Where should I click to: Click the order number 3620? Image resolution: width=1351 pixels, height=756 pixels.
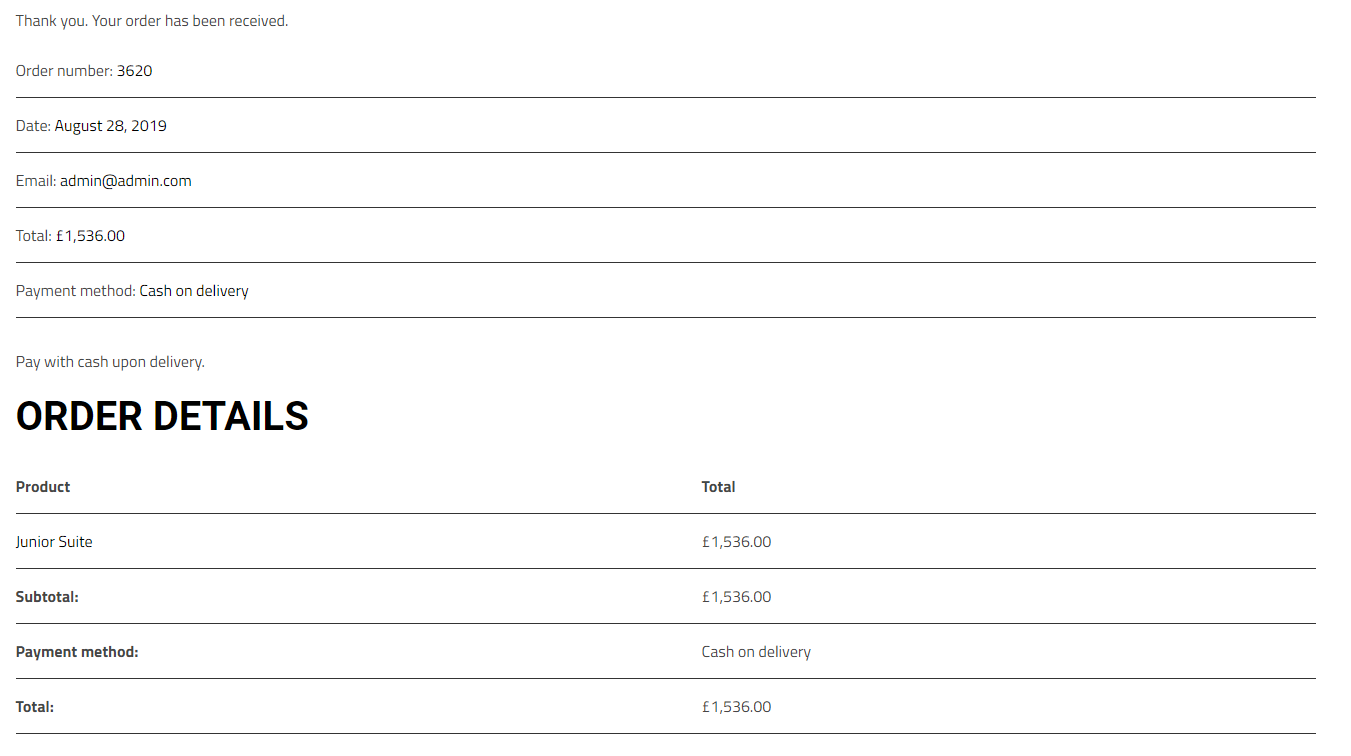[x=134, y=71]
